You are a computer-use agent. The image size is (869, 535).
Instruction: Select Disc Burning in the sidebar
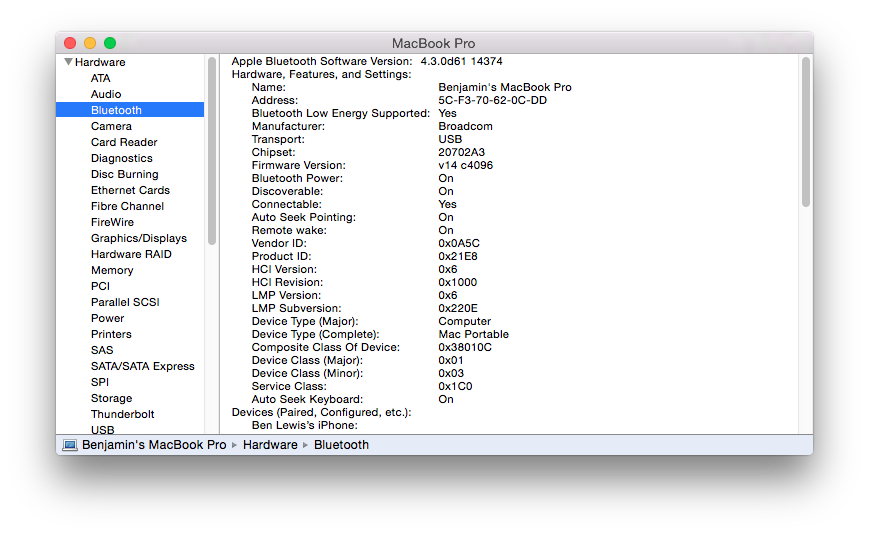pyautogui.click(x=125, y=174)
